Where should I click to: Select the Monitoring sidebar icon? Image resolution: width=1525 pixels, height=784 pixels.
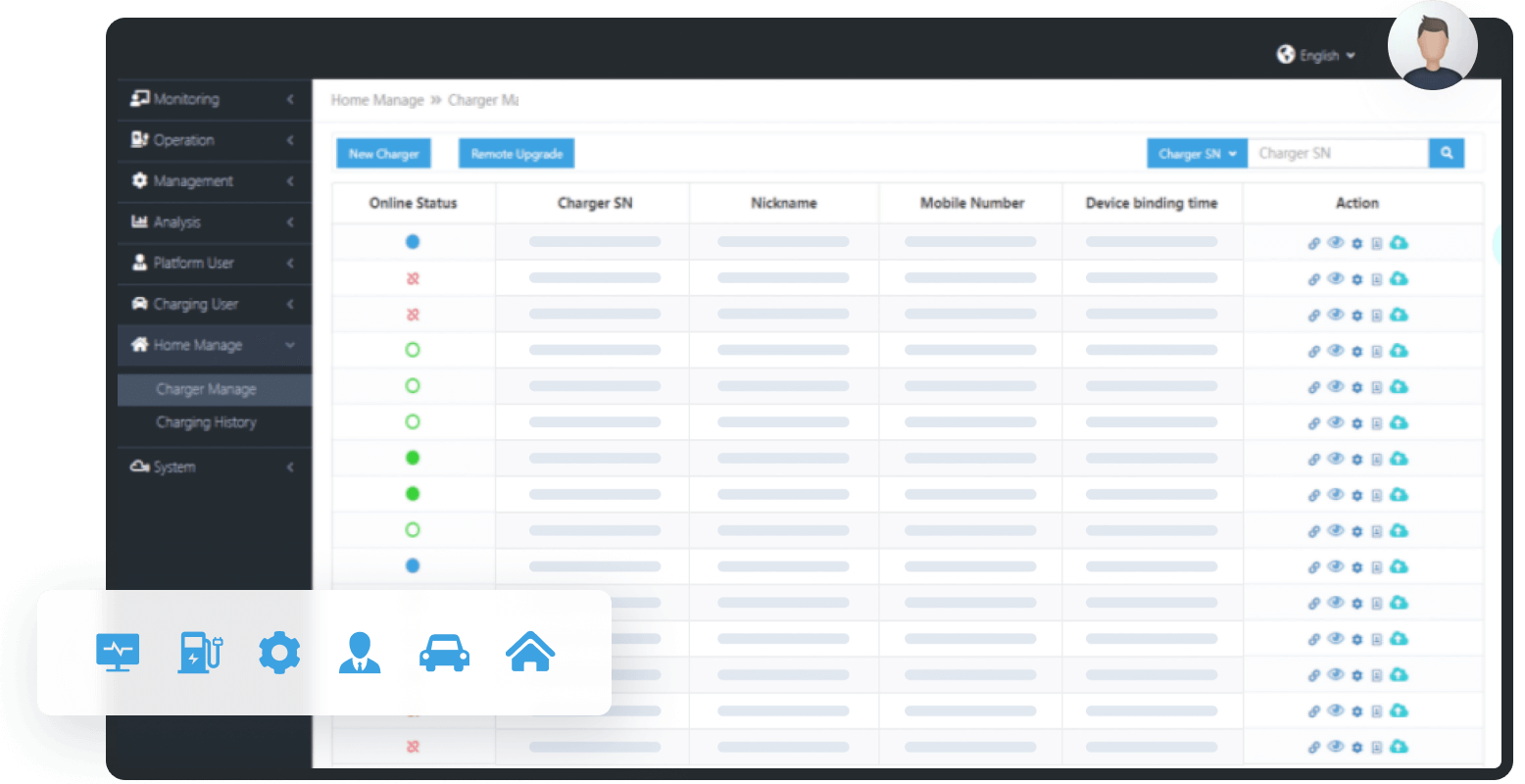(138, 99)
